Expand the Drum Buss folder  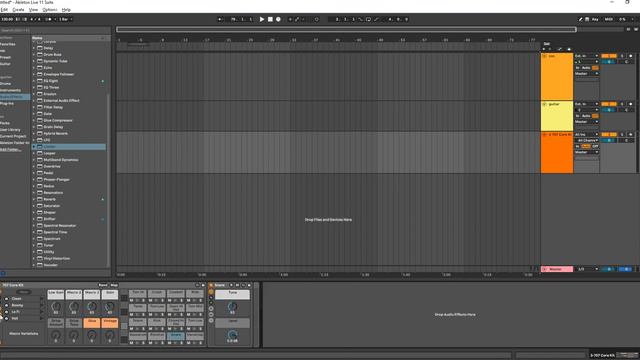click(x=34, y=55)
